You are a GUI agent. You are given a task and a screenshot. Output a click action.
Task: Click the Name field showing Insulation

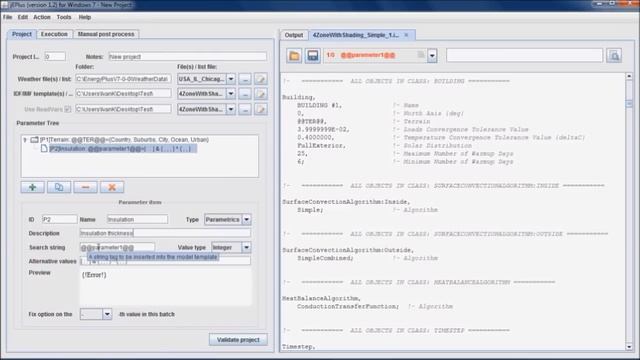point(137,220)
